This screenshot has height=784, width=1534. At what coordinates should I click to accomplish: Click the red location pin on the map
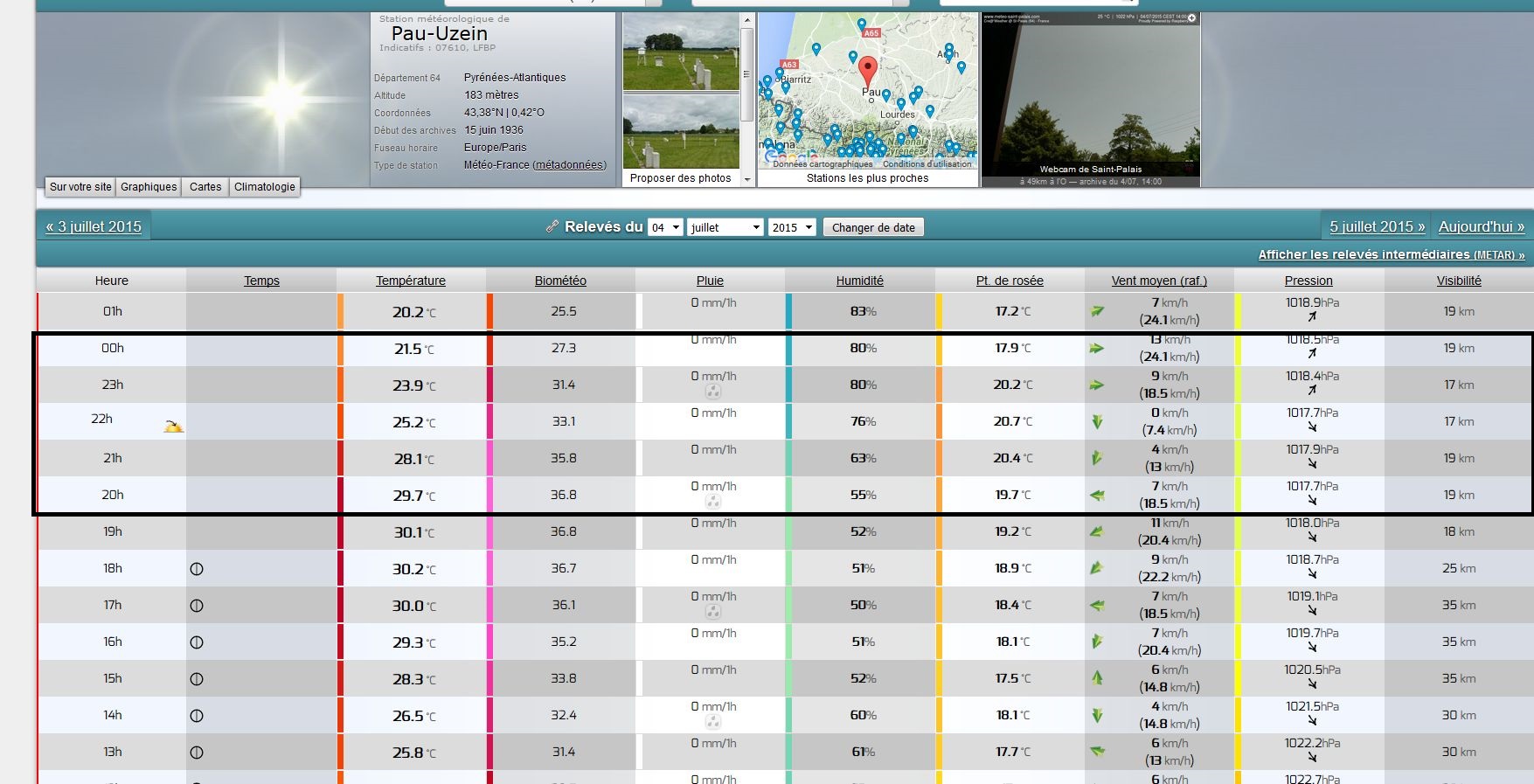[x=867, y=70]
